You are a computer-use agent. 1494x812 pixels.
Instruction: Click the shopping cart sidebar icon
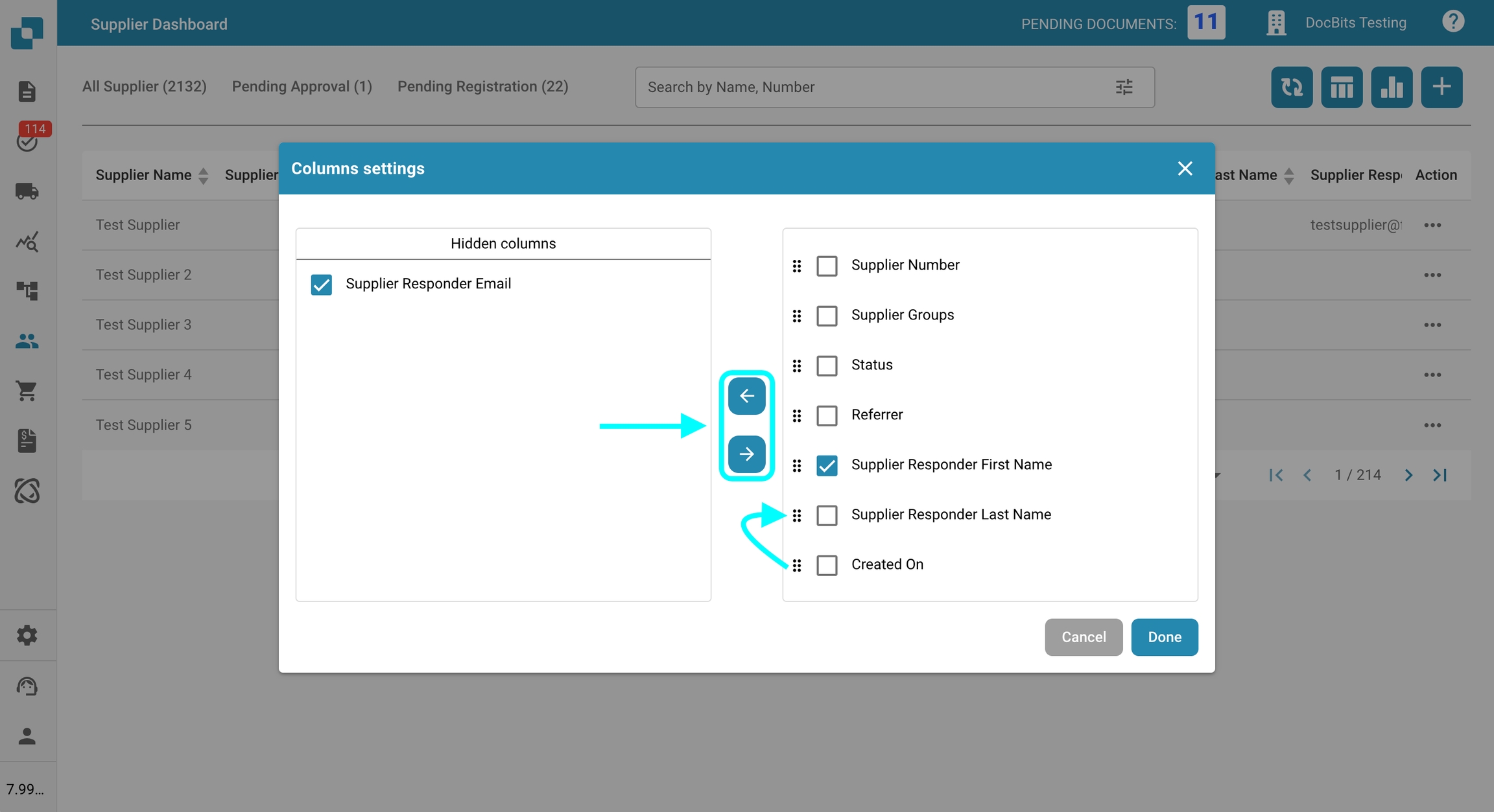coord(27,391)
